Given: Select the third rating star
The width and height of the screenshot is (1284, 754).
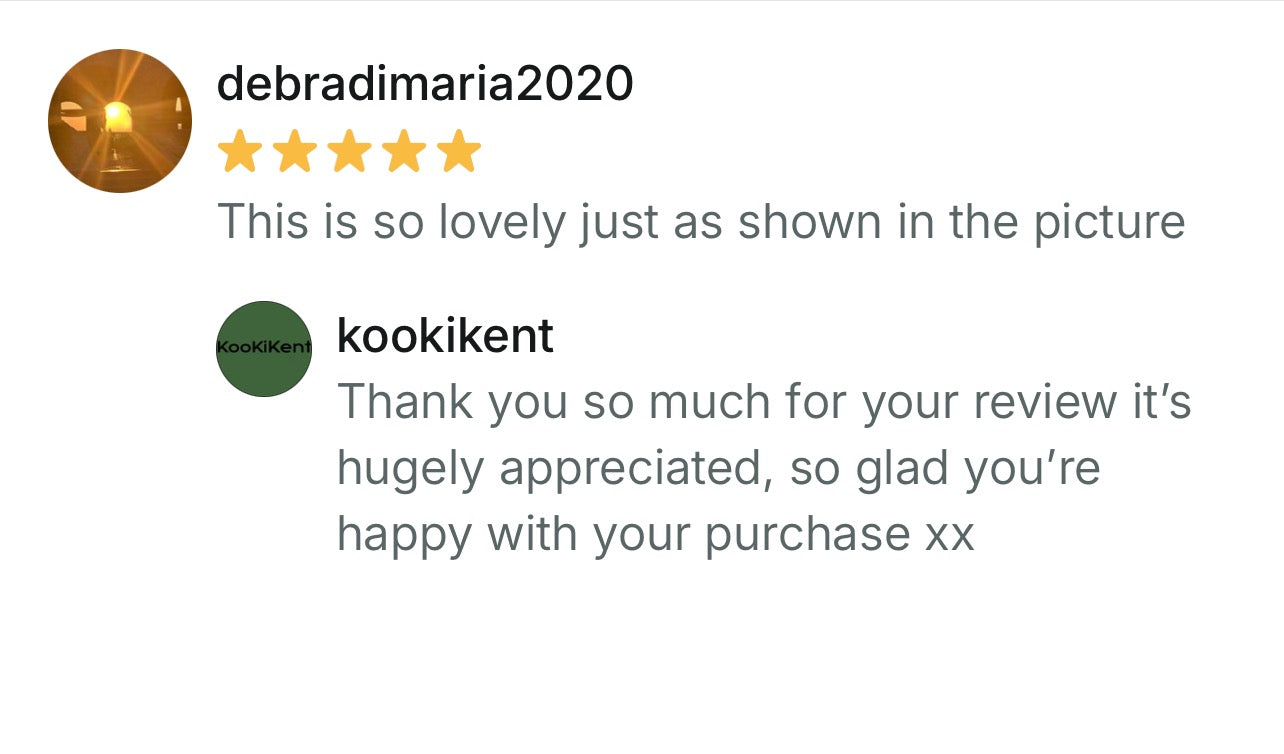Looking at the screenshot, I should [x=349, y=152].
